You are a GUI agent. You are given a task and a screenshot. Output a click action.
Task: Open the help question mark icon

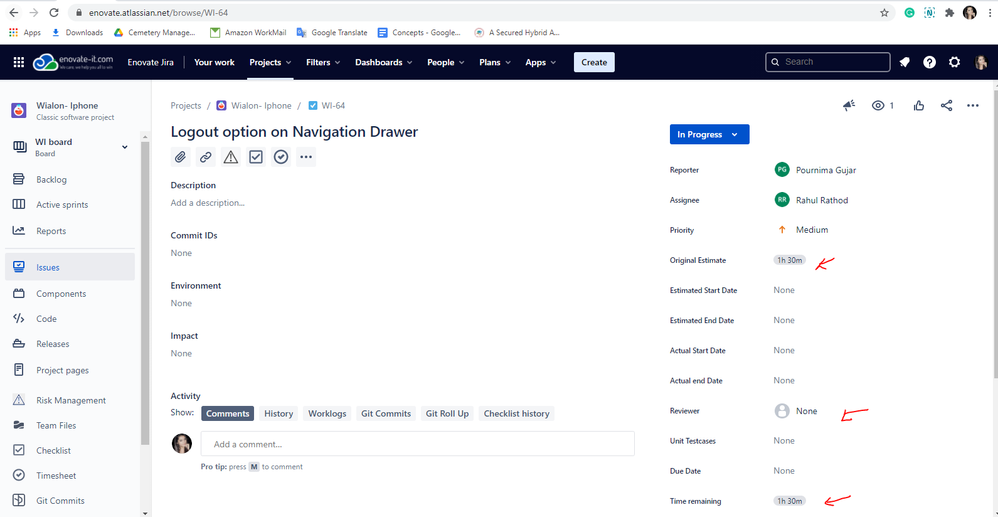(929, 62)
